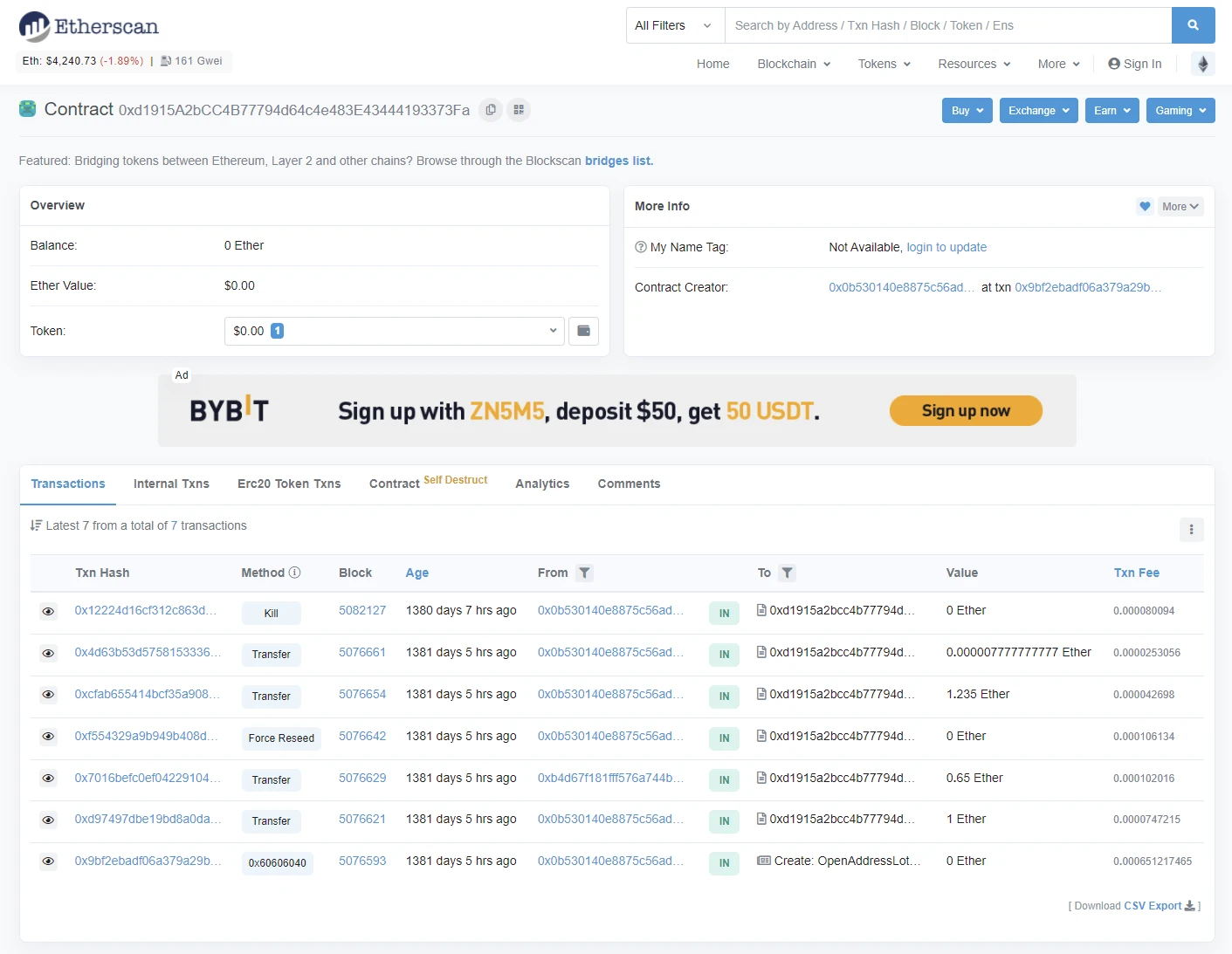Click the My Name Tag help icon

(x=641, y=247)
